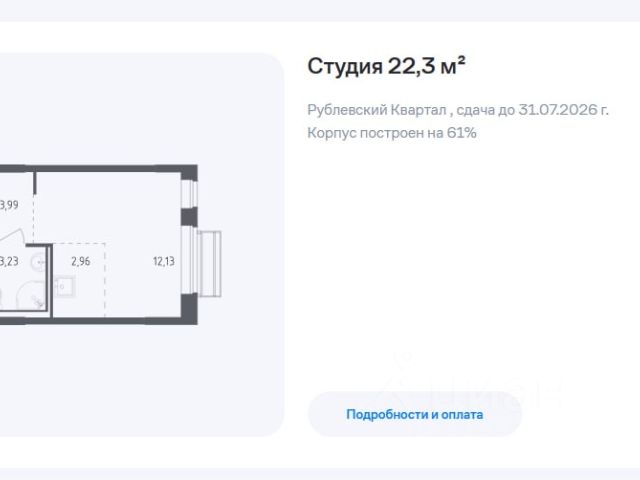640x480 pixels.
Task: Click the 3,99 hallway area label
Action: tap(9, 205)
